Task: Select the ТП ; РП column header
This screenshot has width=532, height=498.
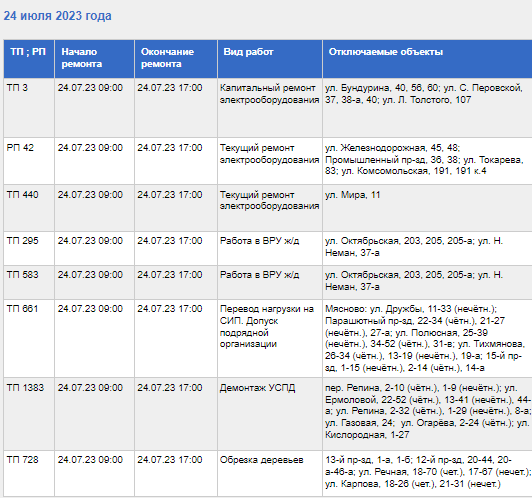Action: tap(29, 59)
